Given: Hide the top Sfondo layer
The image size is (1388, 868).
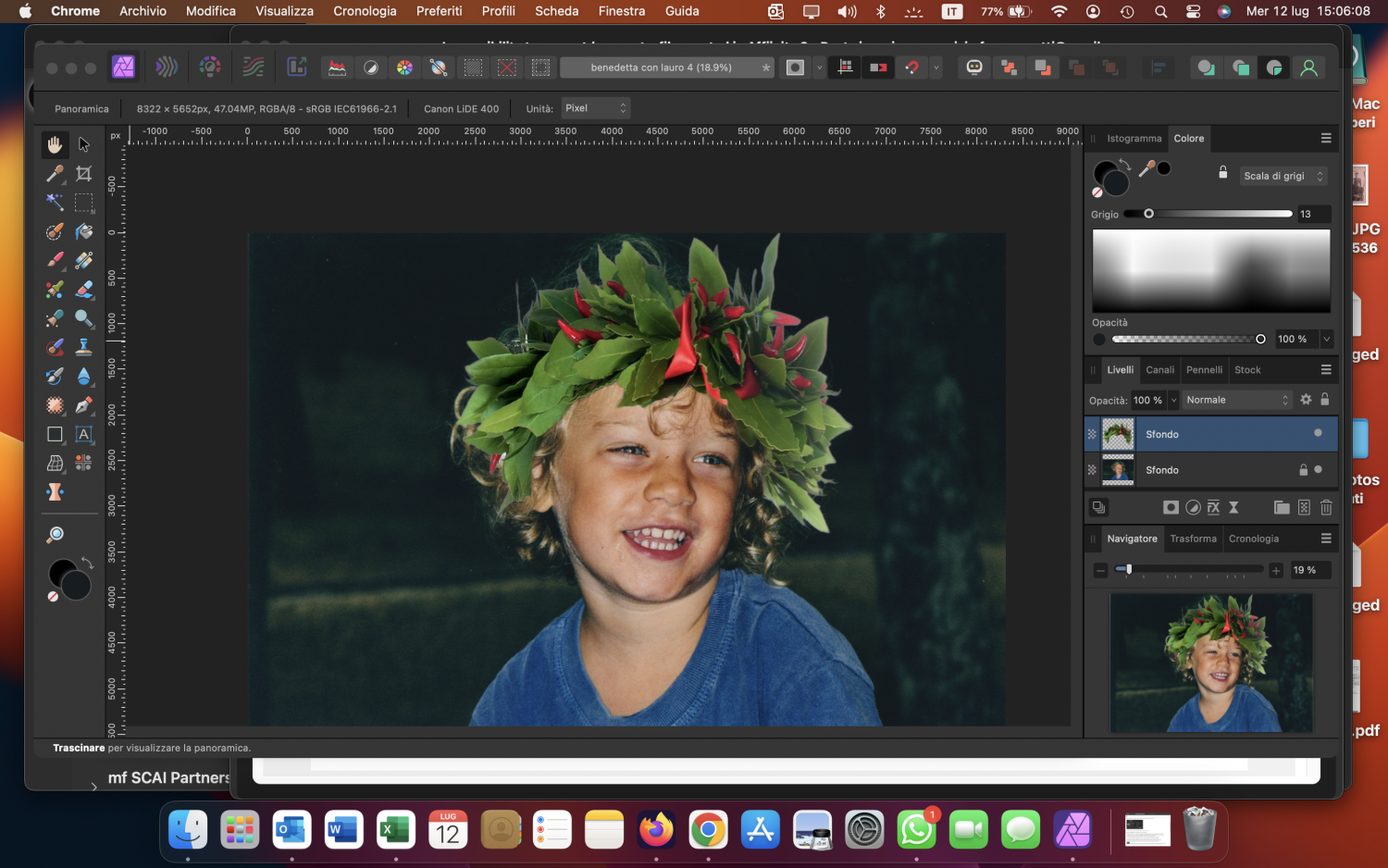Looking at the screenshot, I should [1318, 433].
